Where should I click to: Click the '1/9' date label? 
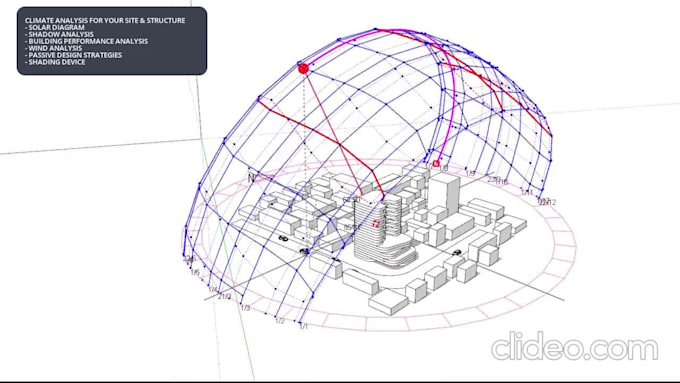click(x=470, y=173)
